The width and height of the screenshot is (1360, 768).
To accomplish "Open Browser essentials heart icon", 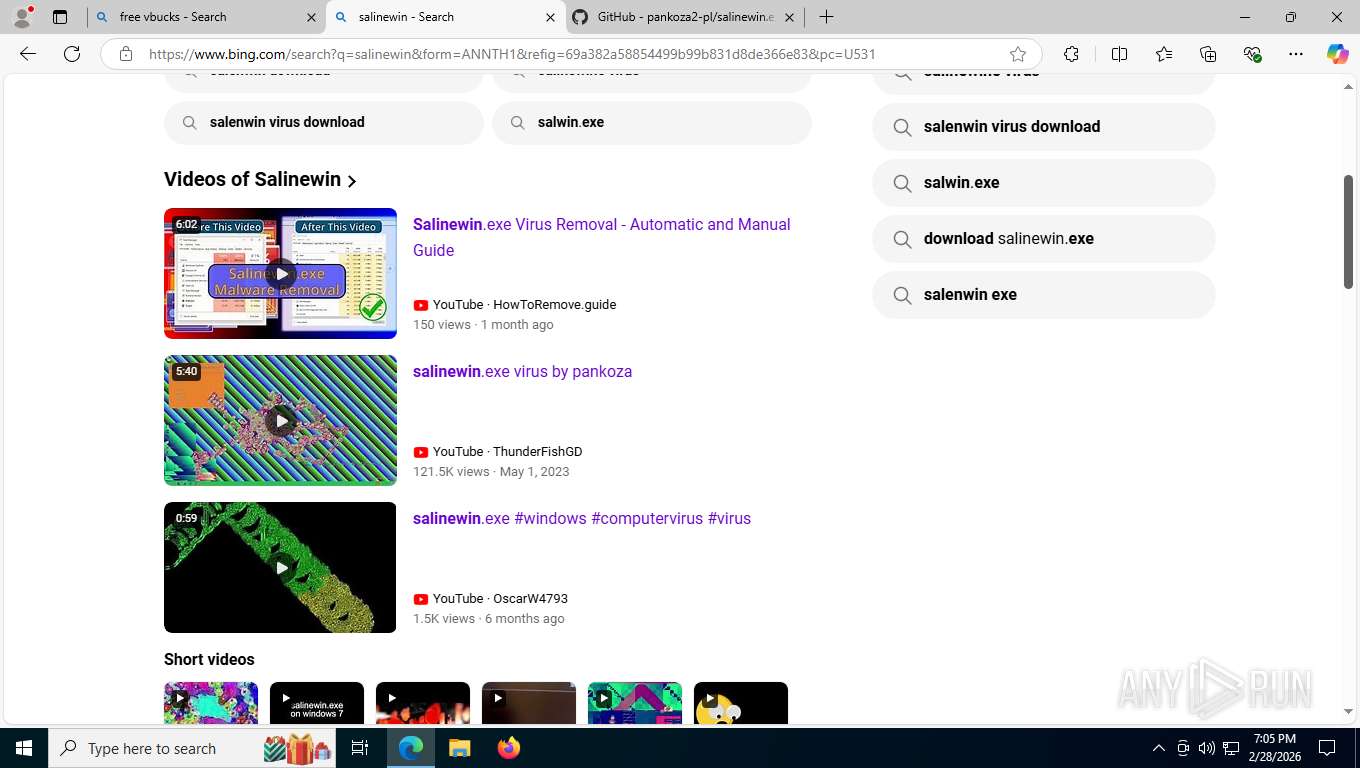I will [x=1252, y=54].
